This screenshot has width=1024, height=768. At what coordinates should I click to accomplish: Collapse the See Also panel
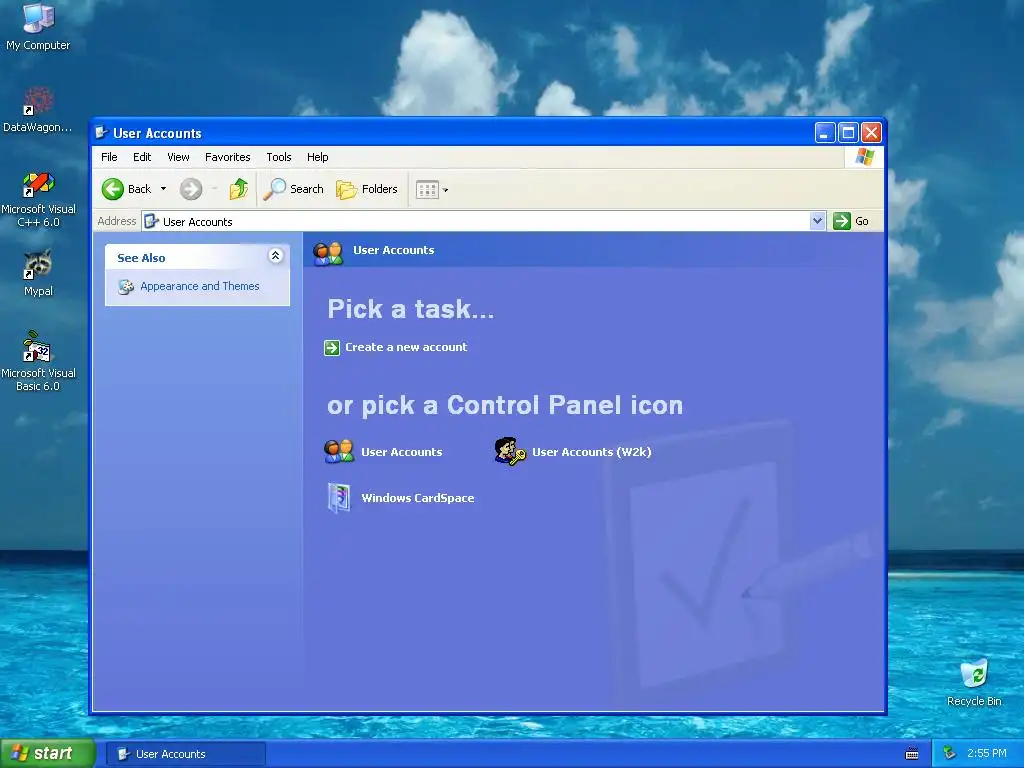click(276, 256)
